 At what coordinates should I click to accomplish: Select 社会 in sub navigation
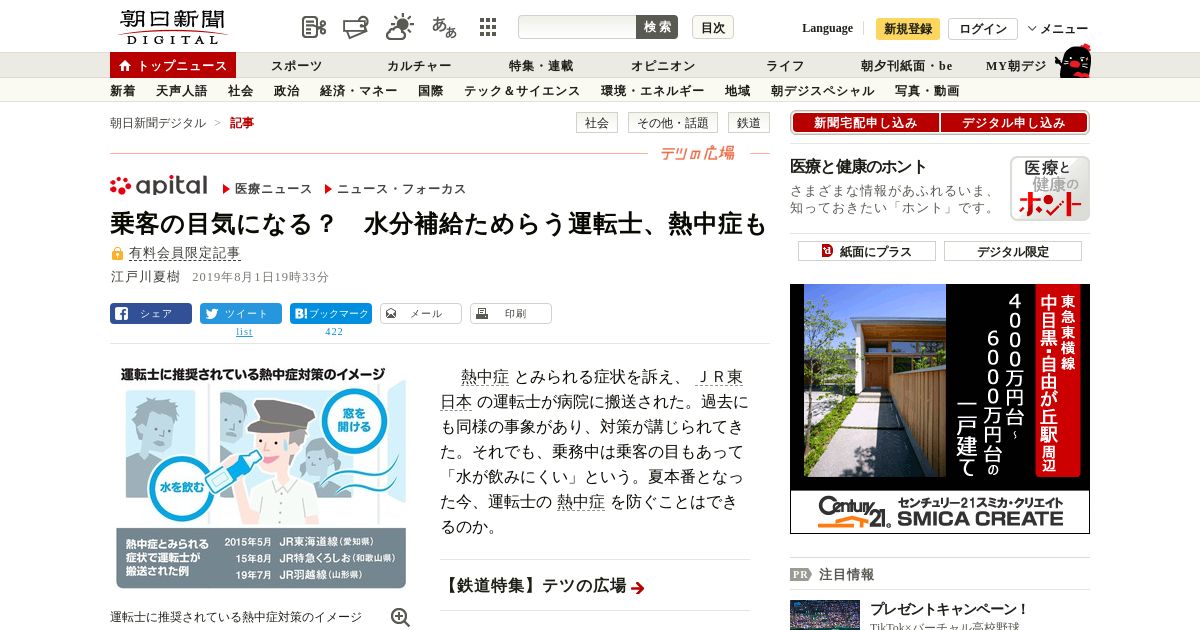click(x=240, y=91)
